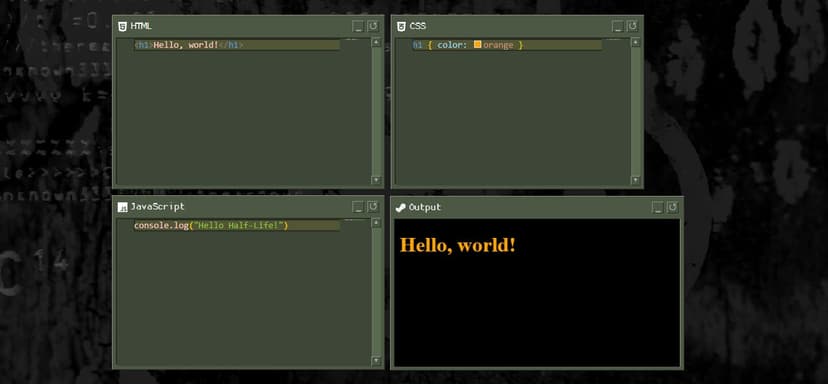
Task: Click the scroll down arrow in JavaScript editor
Action: 377,361
